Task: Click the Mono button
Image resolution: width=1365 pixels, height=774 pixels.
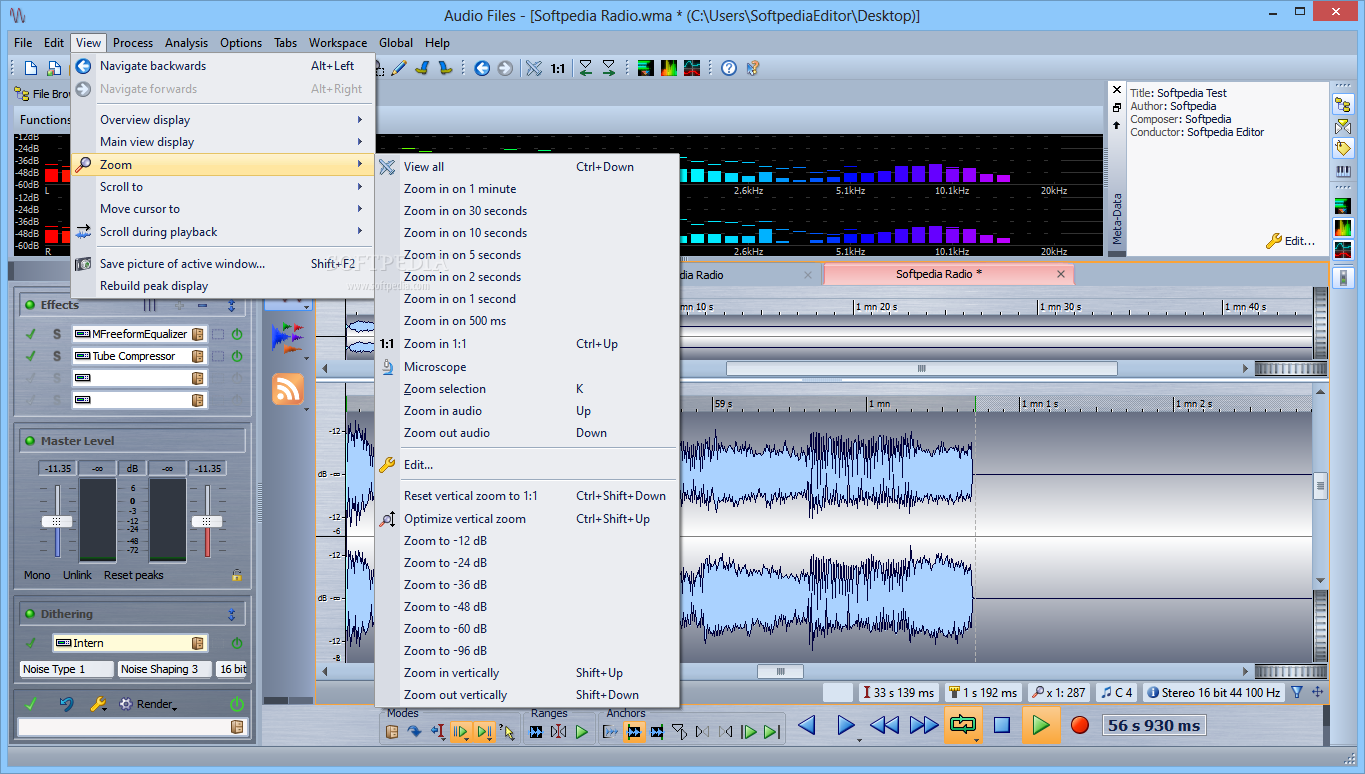Action: click(37, 575)
